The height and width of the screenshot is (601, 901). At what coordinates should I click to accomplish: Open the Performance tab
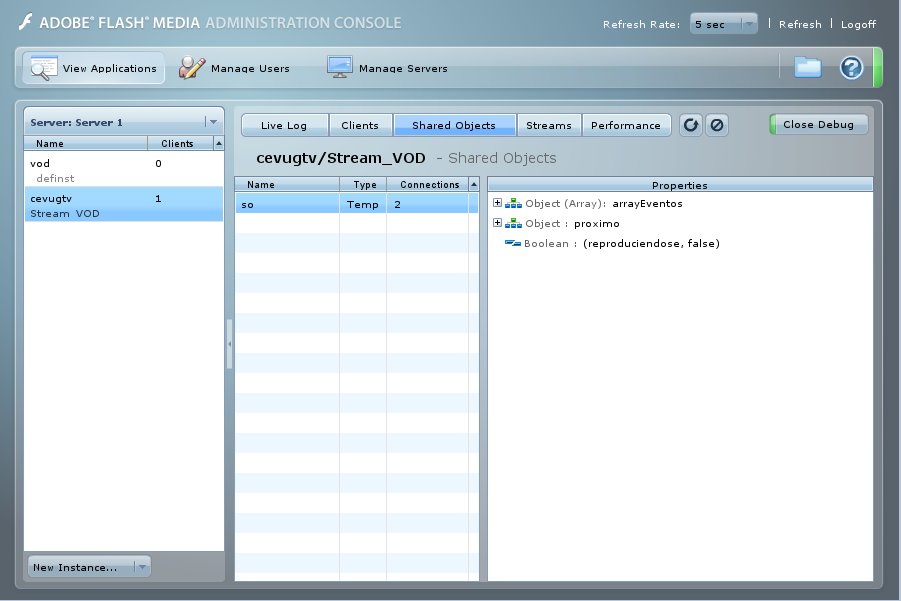pos(626,125)
